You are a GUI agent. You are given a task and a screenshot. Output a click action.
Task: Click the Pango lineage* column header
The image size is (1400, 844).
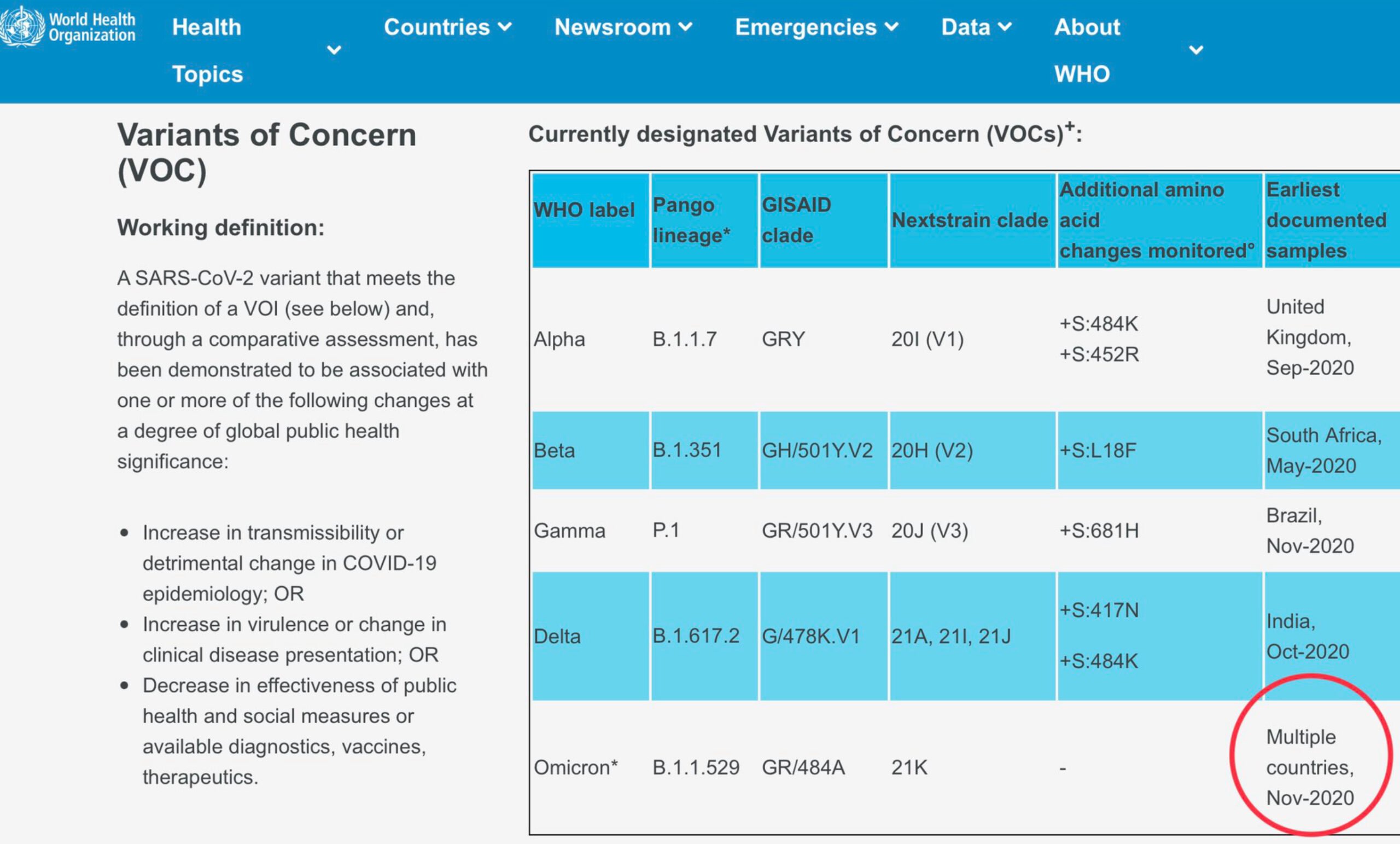(691, 220)
